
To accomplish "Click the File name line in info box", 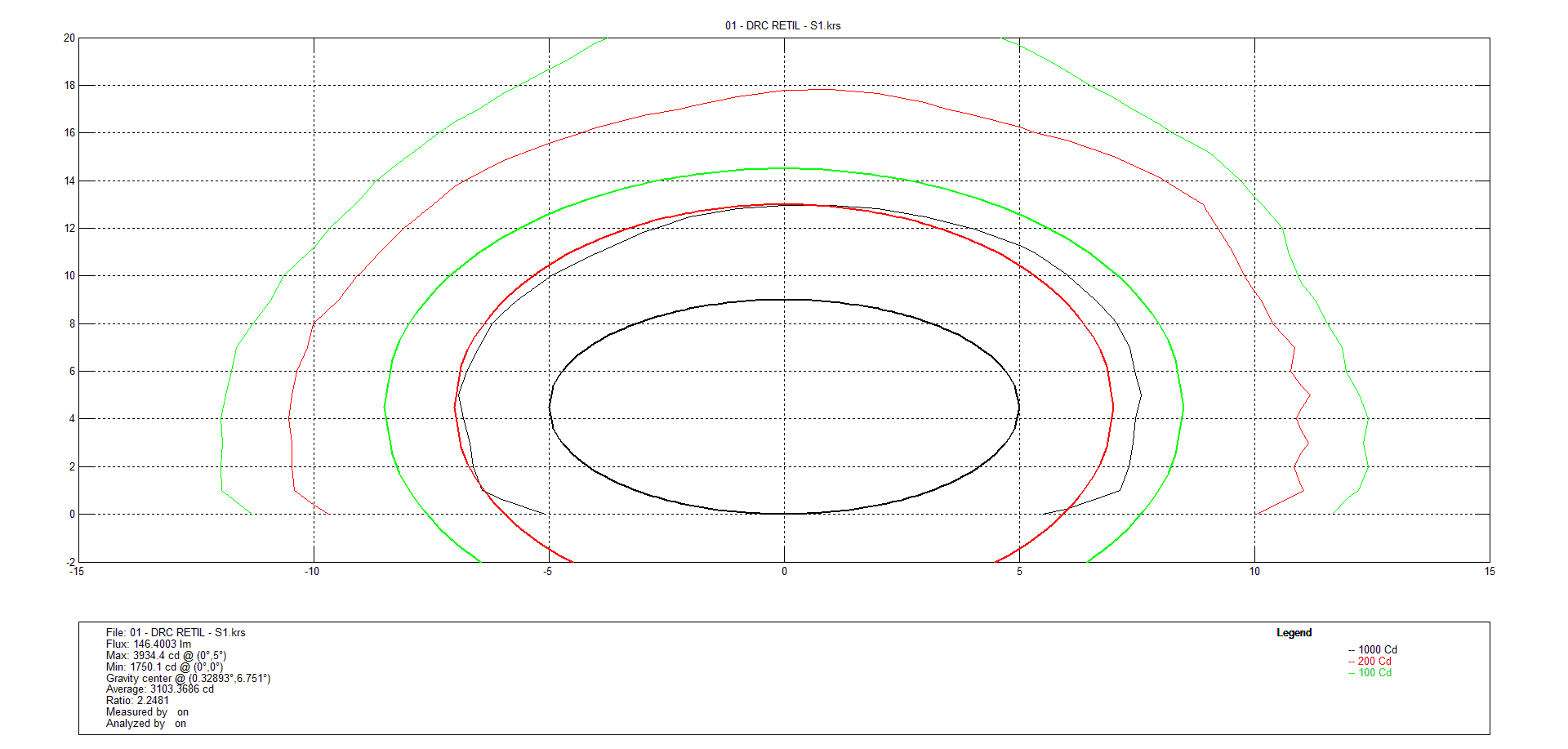I will (x=176, y=633).
